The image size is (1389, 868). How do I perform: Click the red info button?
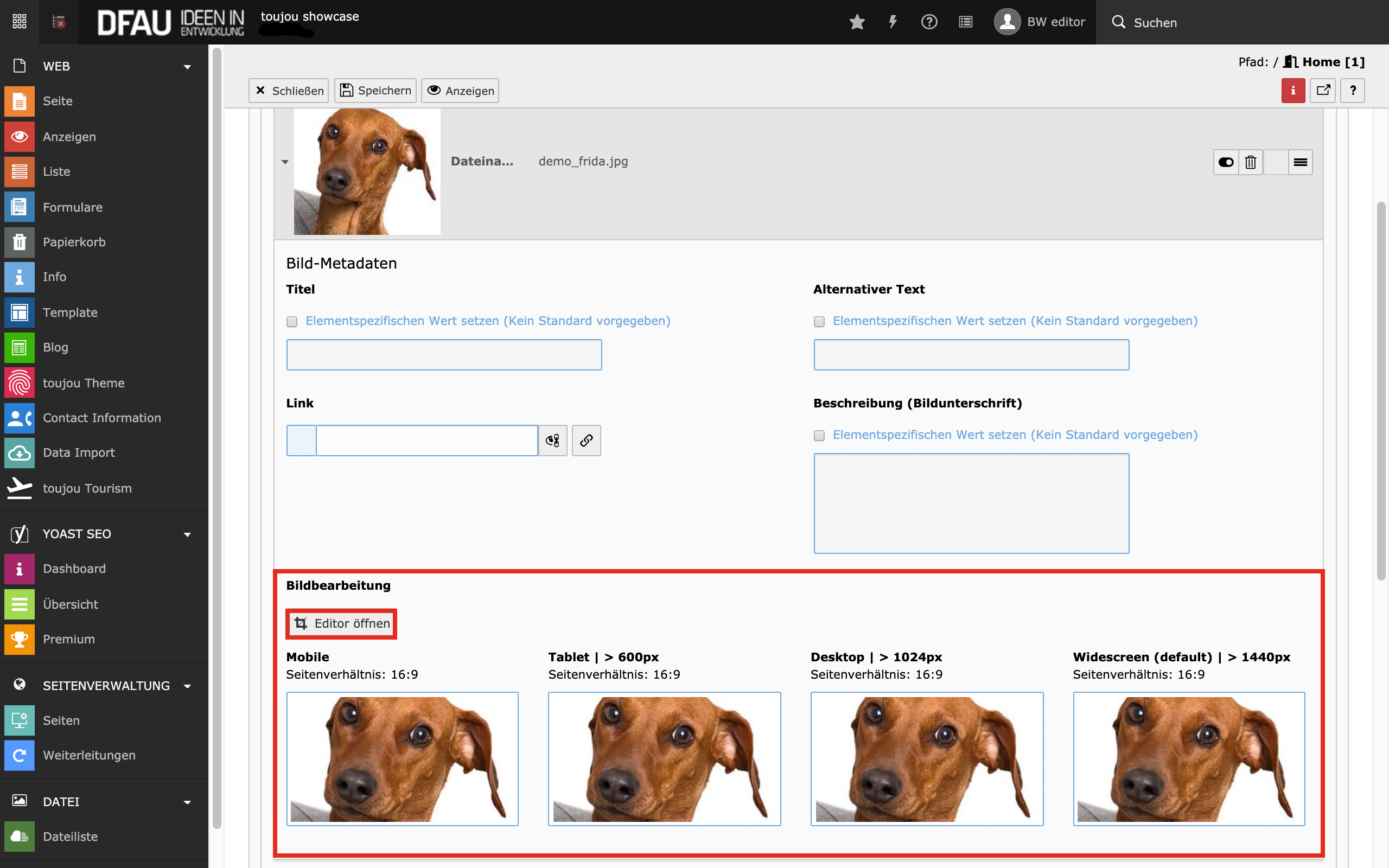1292,91
